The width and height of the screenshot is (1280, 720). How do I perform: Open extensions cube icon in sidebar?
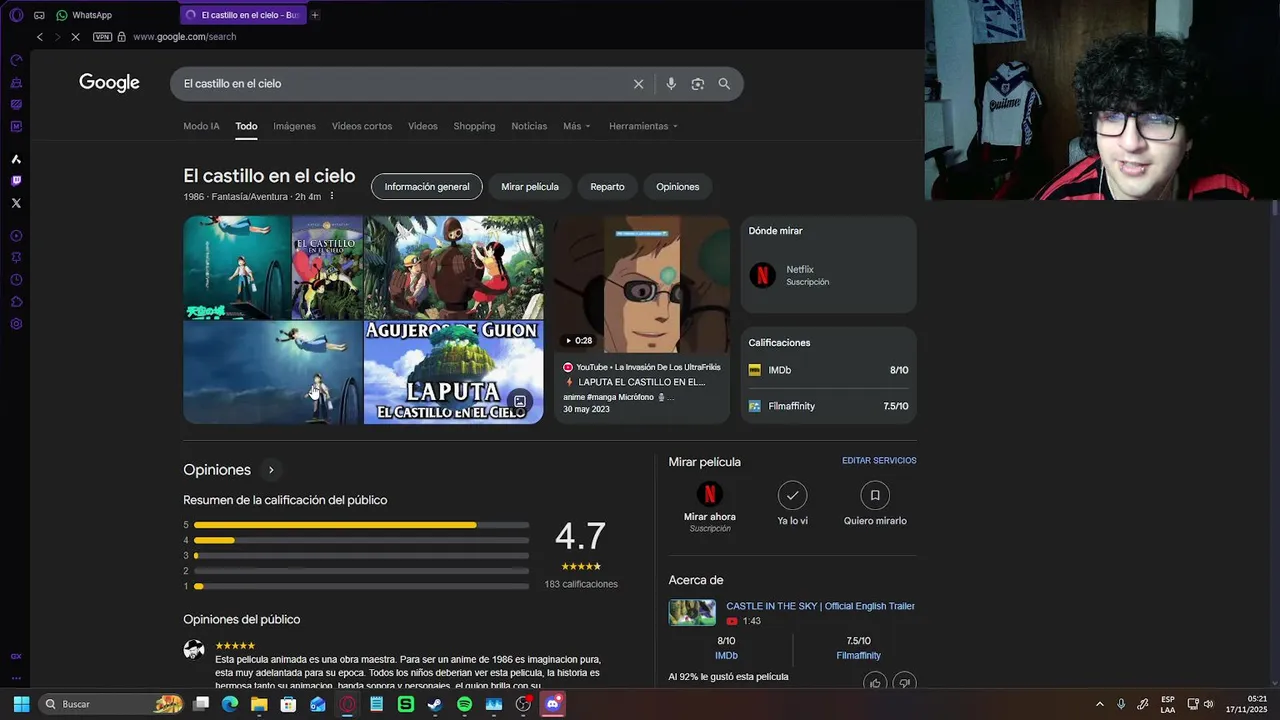point(16,302)
